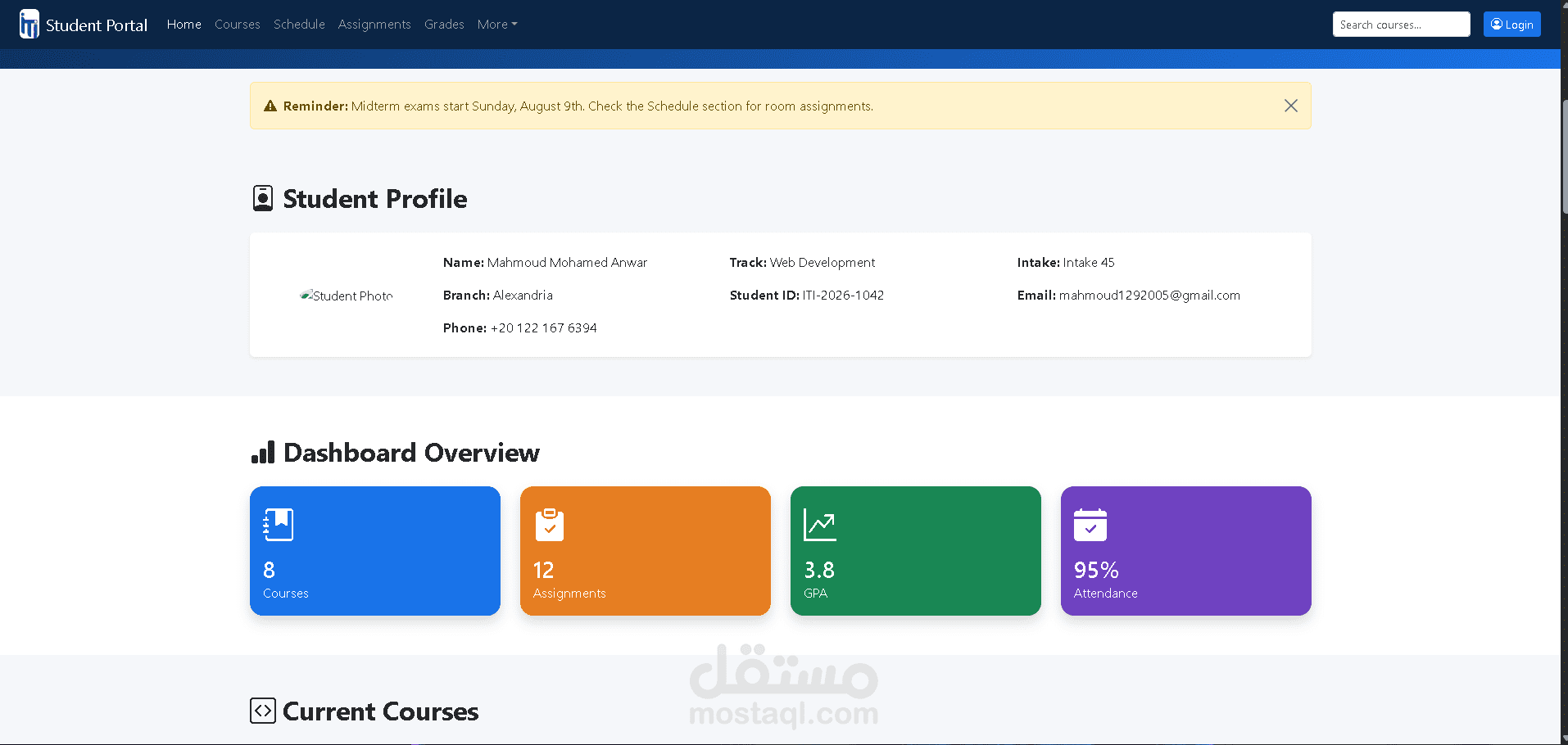Click the calendar check icon on Attendance card
This screenshot has width=1568, height=745.
click(x=1090, y=525)
